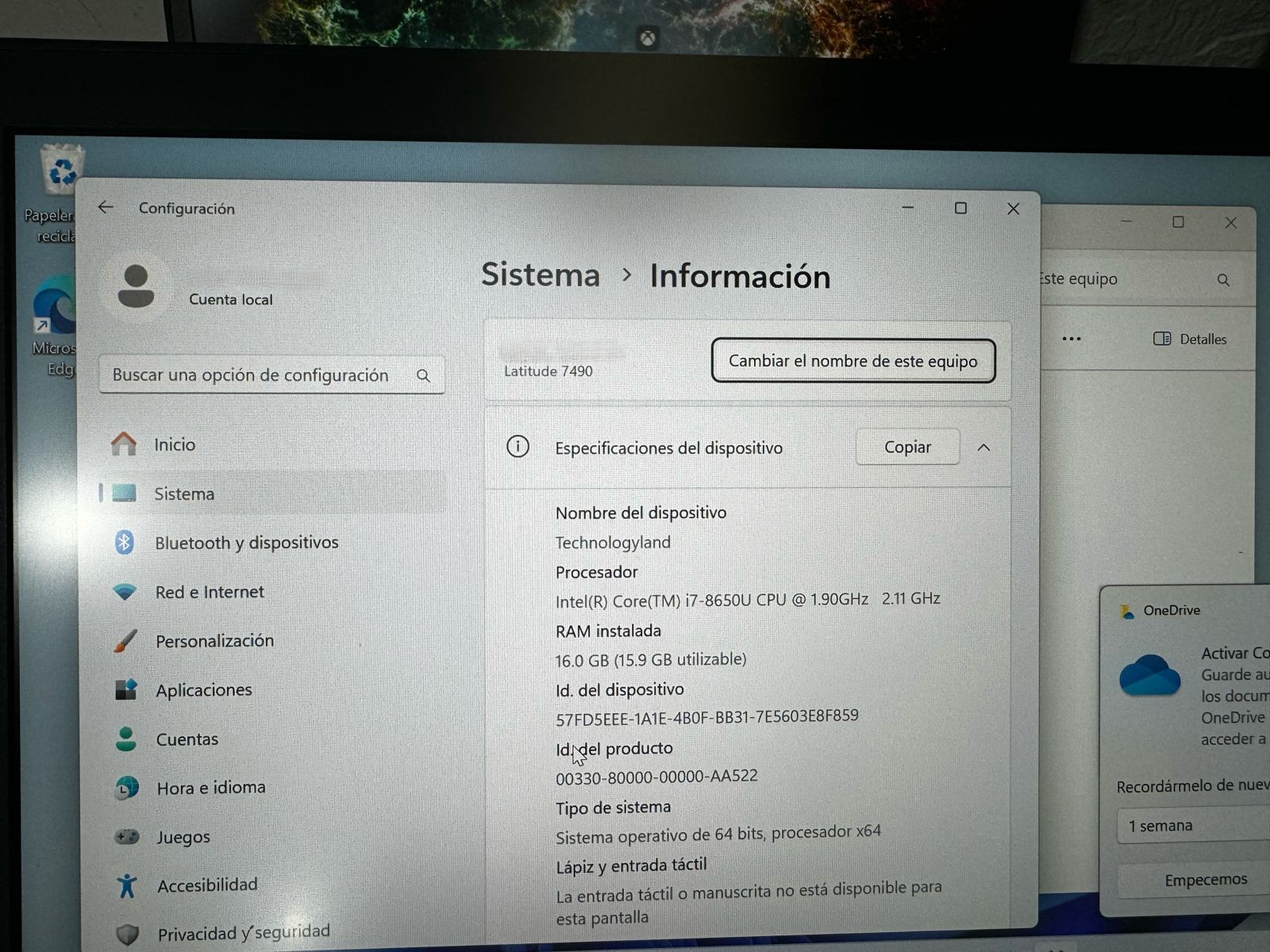Click the Hora e idioma clock icon
This screenshot has width=1270, height=952.
(127, 788)
